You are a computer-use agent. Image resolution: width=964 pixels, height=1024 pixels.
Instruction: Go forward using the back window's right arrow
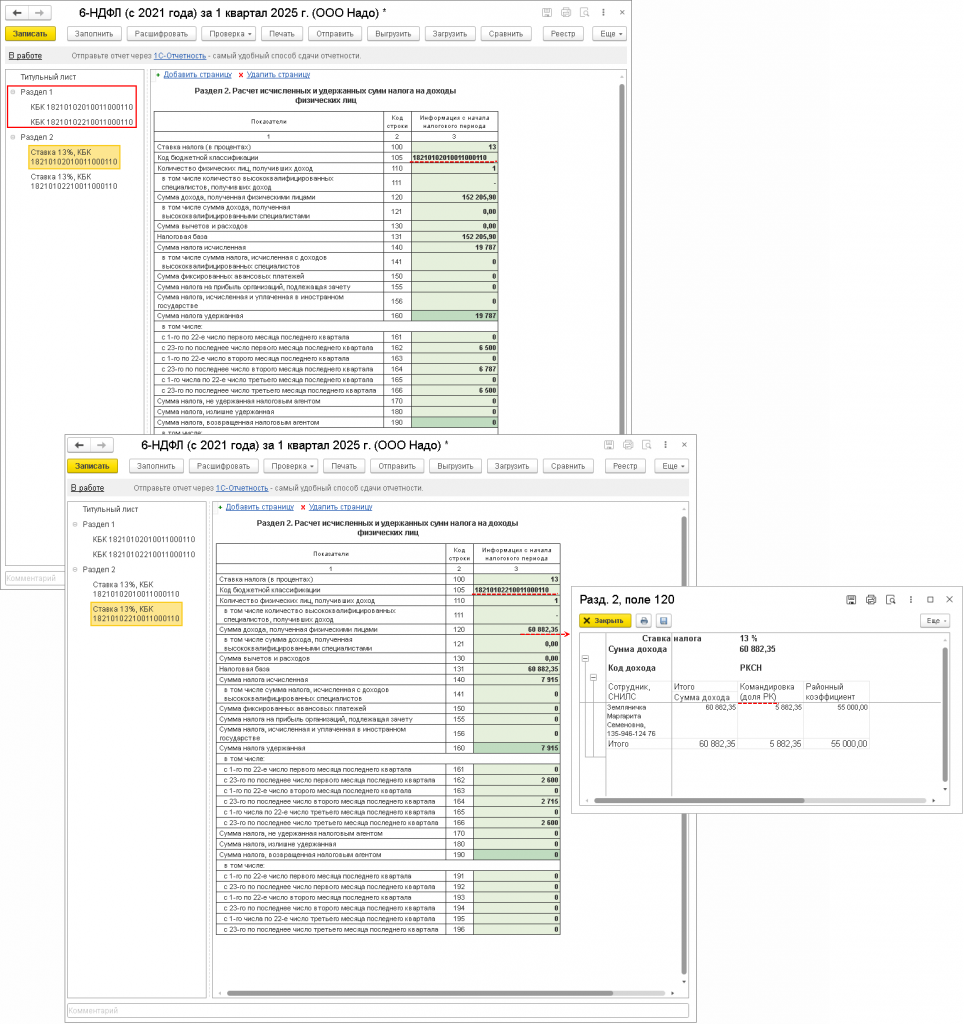coord(40,12)
